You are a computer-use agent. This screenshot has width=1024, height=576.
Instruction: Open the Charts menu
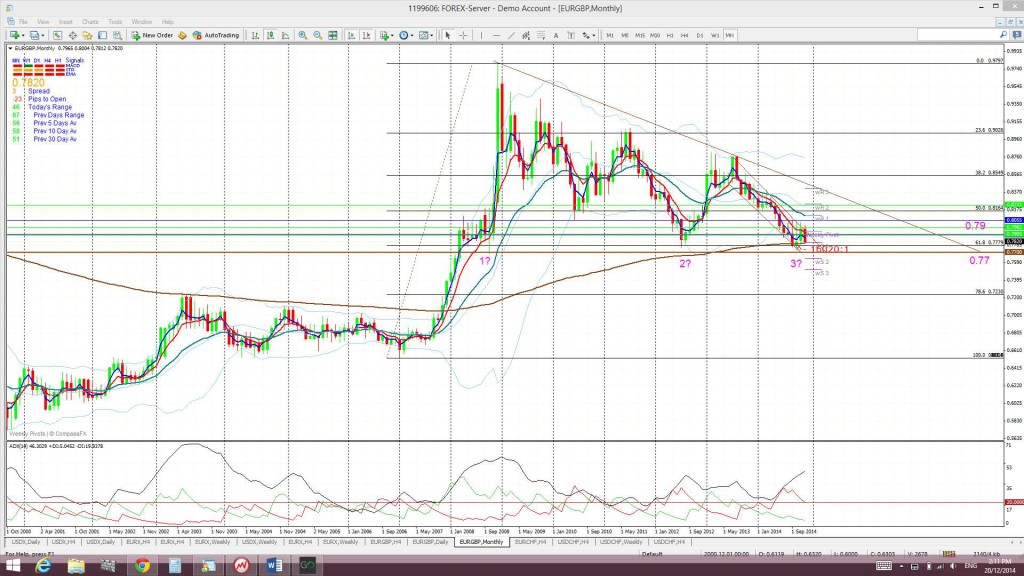click(x=90, y=22)
